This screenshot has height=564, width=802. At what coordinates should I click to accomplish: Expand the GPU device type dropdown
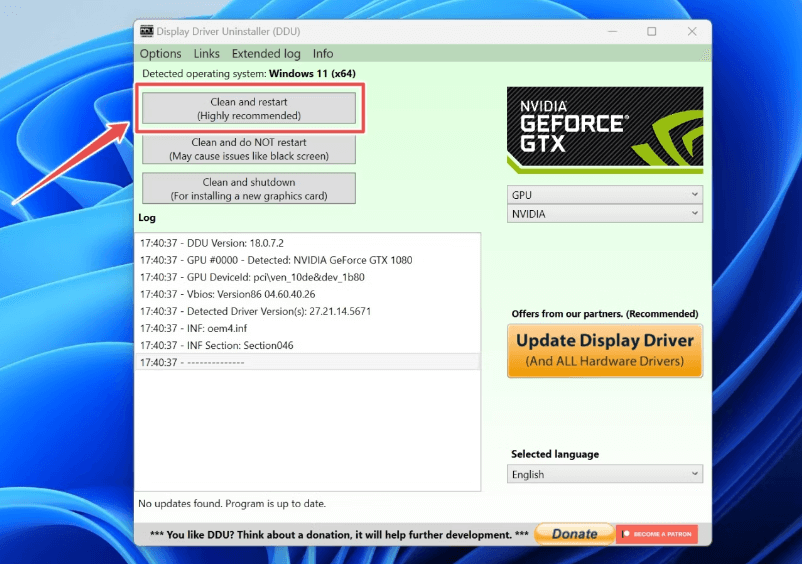tap(604, 194)
